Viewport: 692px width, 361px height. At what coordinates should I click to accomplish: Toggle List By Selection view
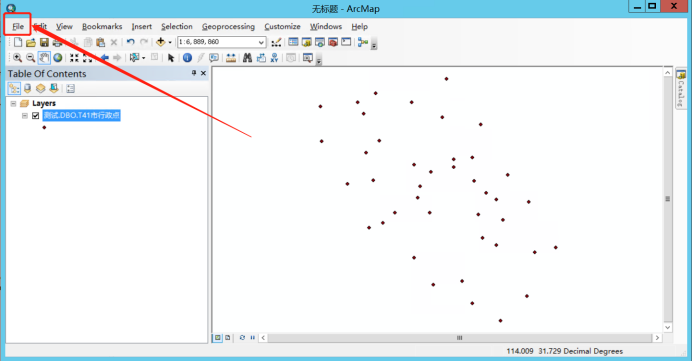(x=54, y=89)
